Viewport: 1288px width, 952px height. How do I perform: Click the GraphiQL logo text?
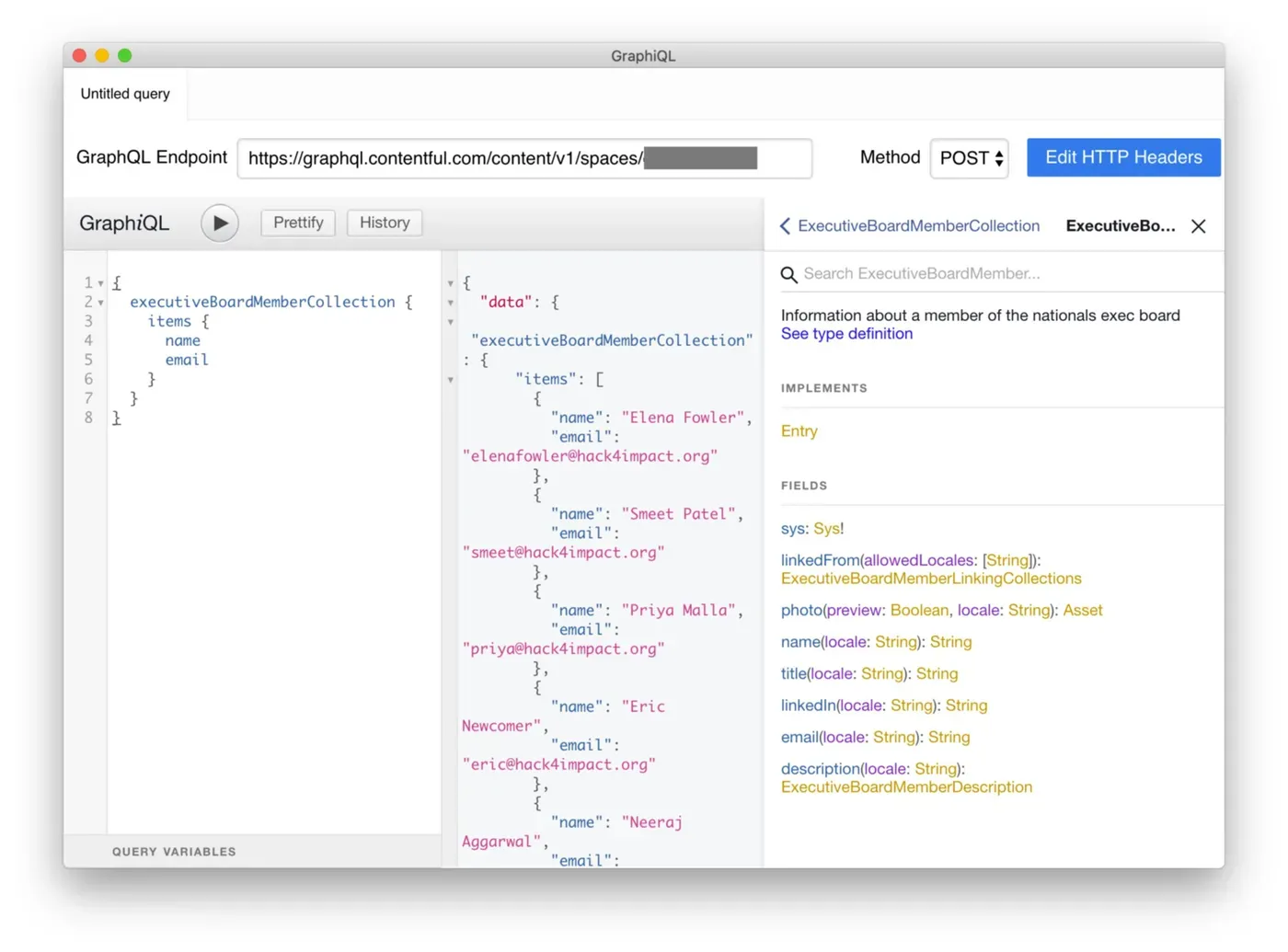coord(123,223)
